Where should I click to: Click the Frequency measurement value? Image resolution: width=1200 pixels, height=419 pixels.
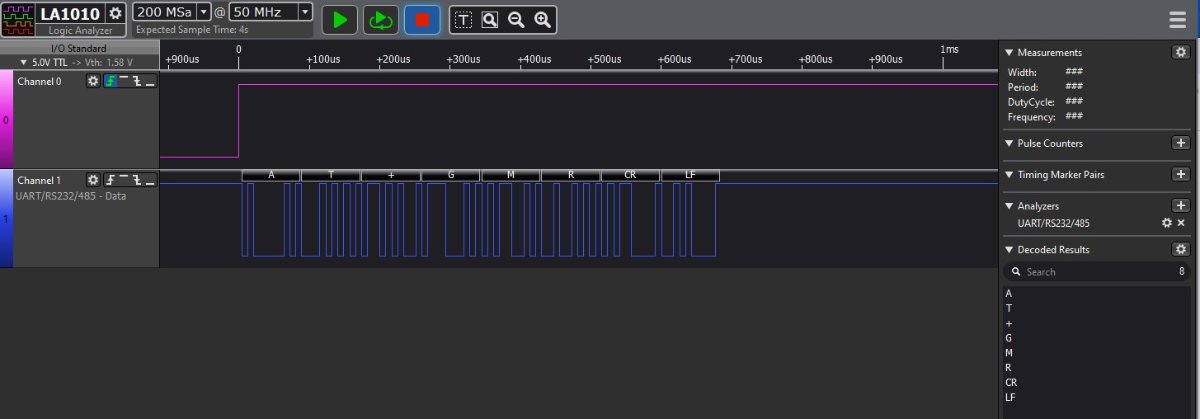[x=1075, y=117]
